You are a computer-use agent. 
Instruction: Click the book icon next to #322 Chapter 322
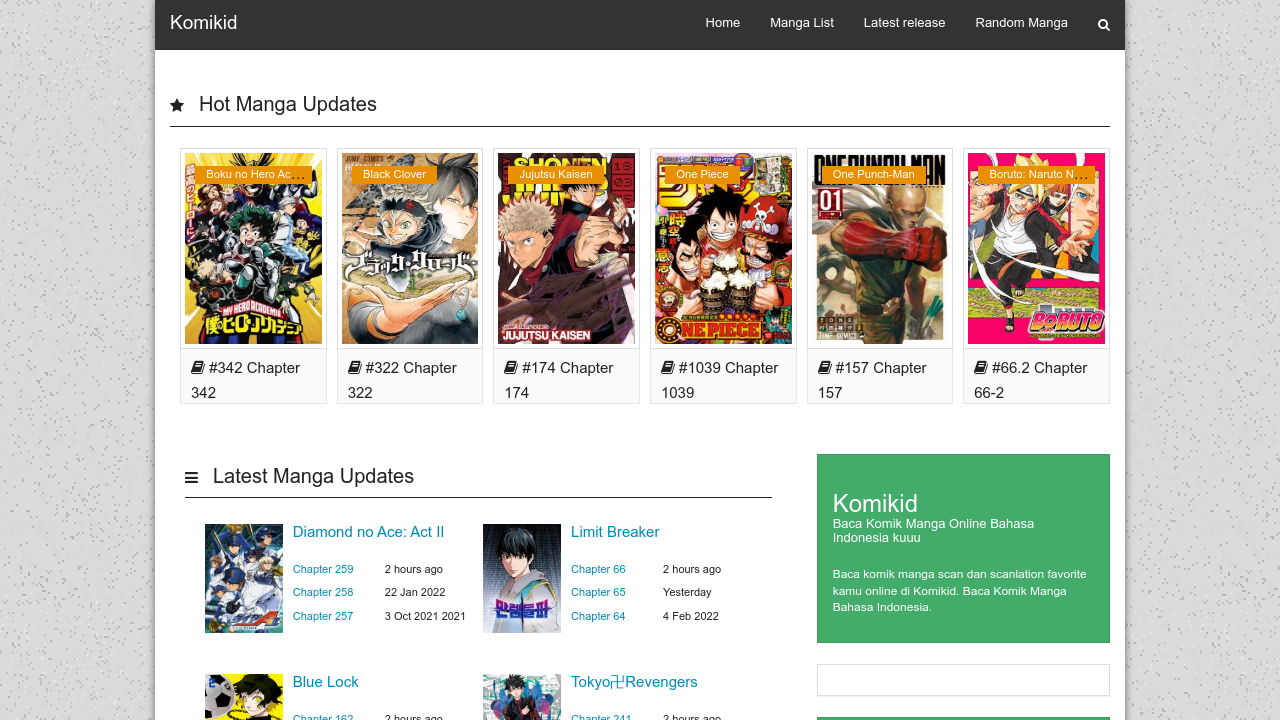[355, 368]
